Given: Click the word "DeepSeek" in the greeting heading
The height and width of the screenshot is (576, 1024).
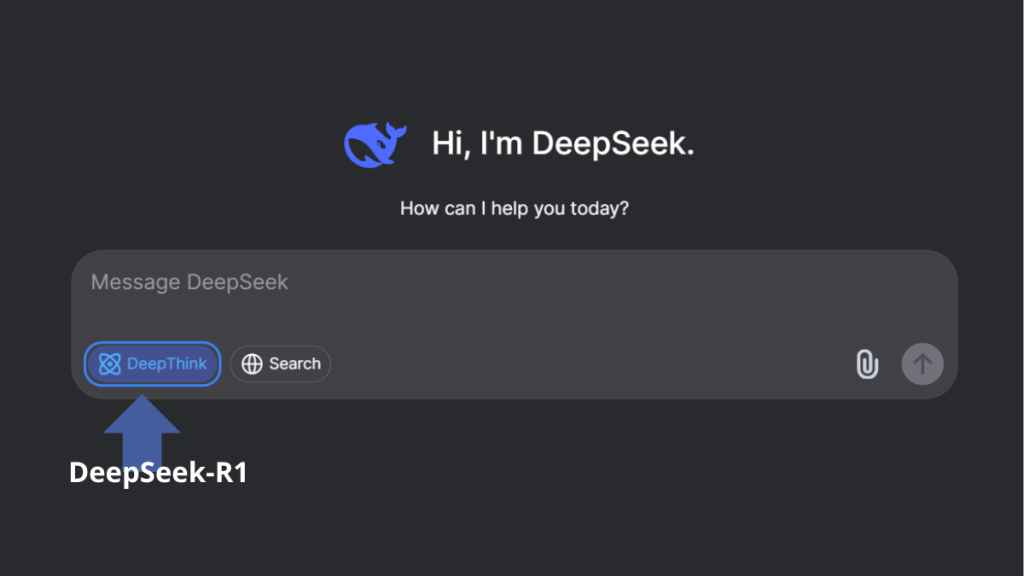Looking at the screenshot, I should (611, 144).
